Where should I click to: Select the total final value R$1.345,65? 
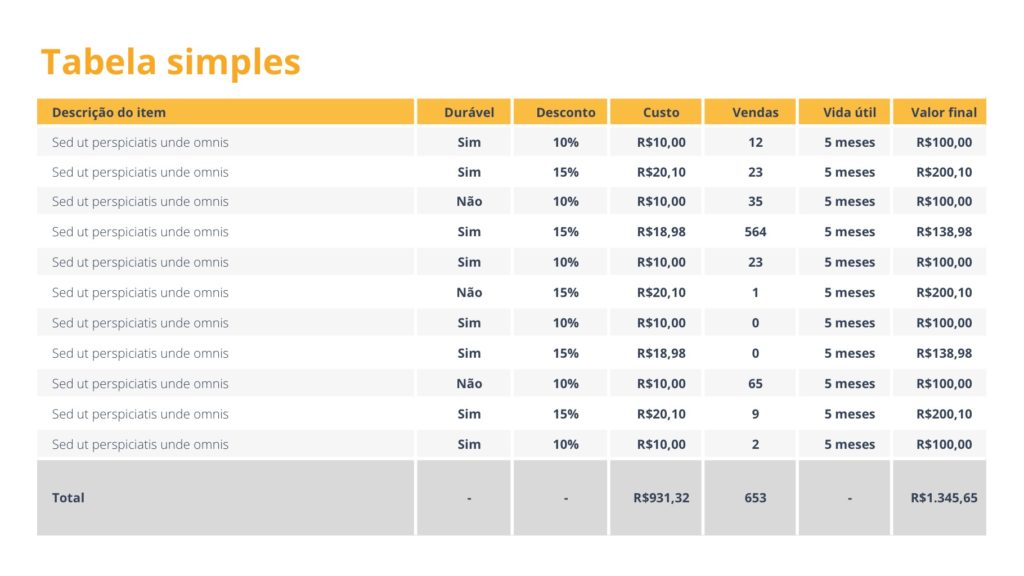click(x=943, y=498)
